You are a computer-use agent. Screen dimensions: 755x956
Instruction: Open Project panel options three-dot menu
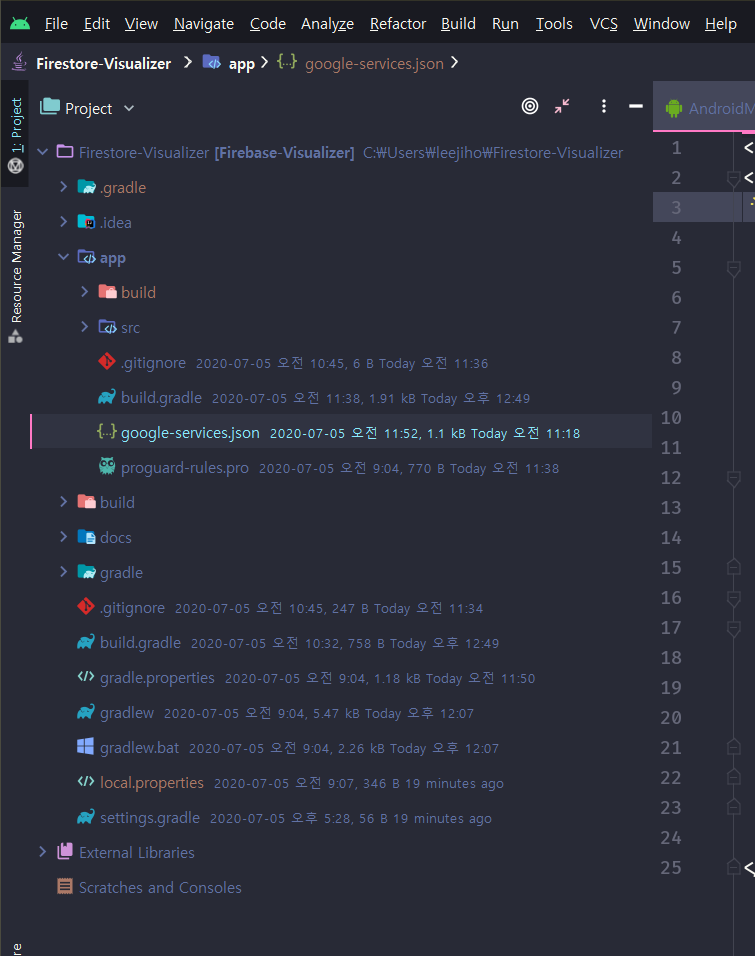click(604, 107)
